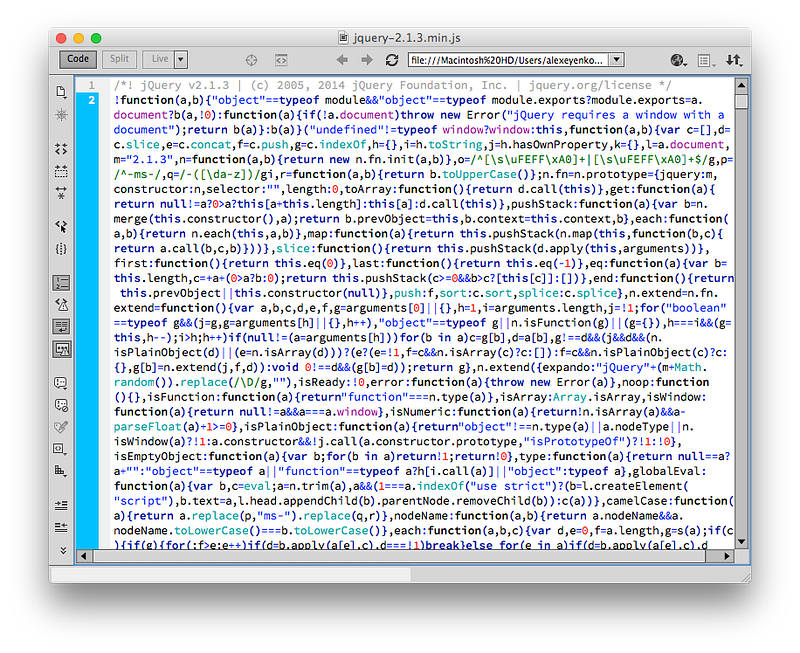Click the Collapse Full Tag icon
800x653 pixels.
coord(61,149)
